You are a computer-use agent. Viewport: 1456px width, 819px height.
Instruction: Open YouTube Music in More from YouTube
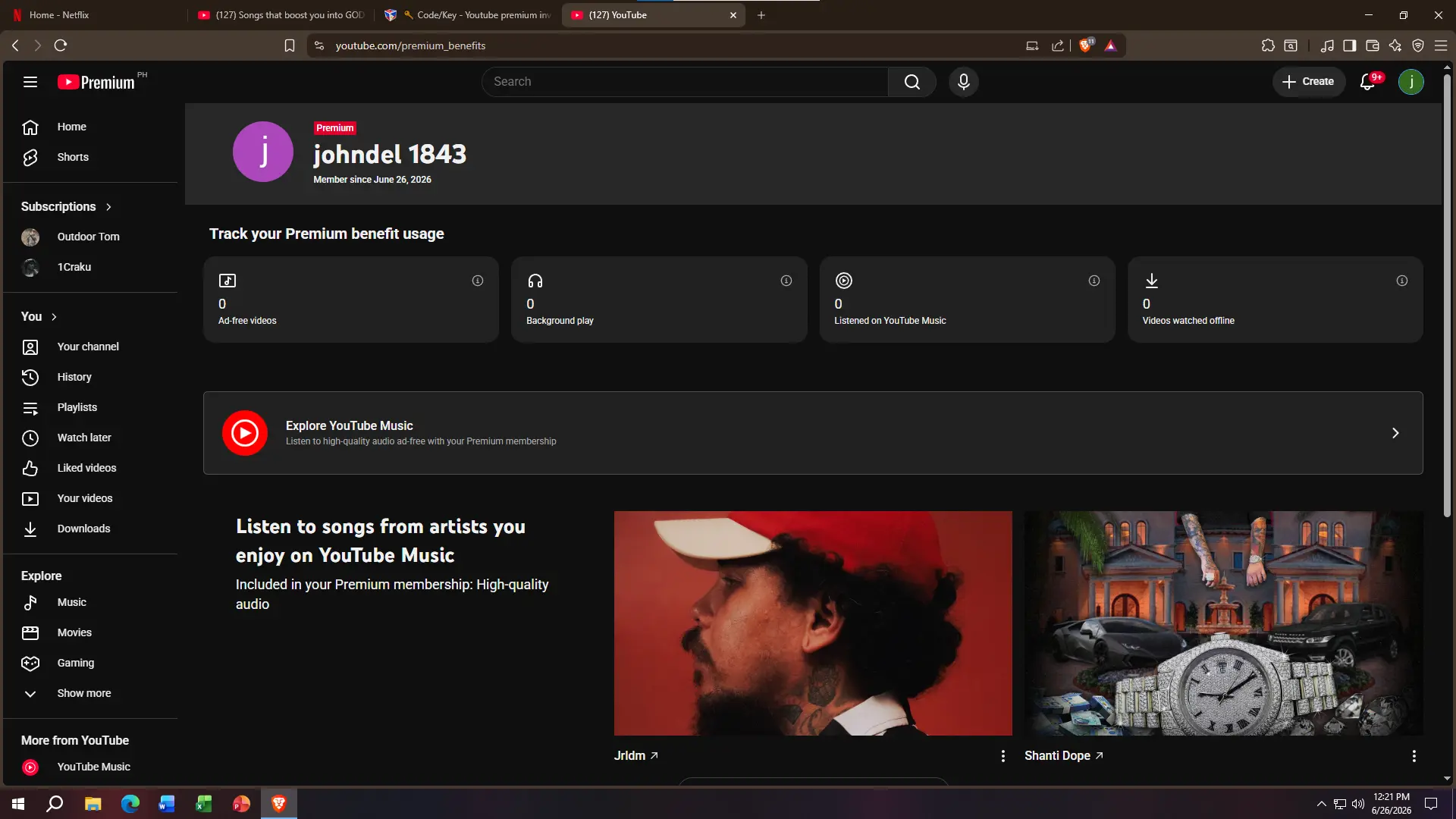(90, 767)
